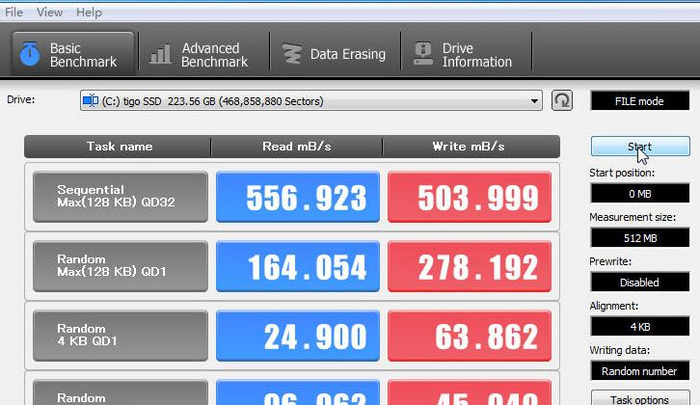This screenshot has width=700, height=405.
Task: Click the Advanced Benchmark bar chart icon
Action: (160, 54)
